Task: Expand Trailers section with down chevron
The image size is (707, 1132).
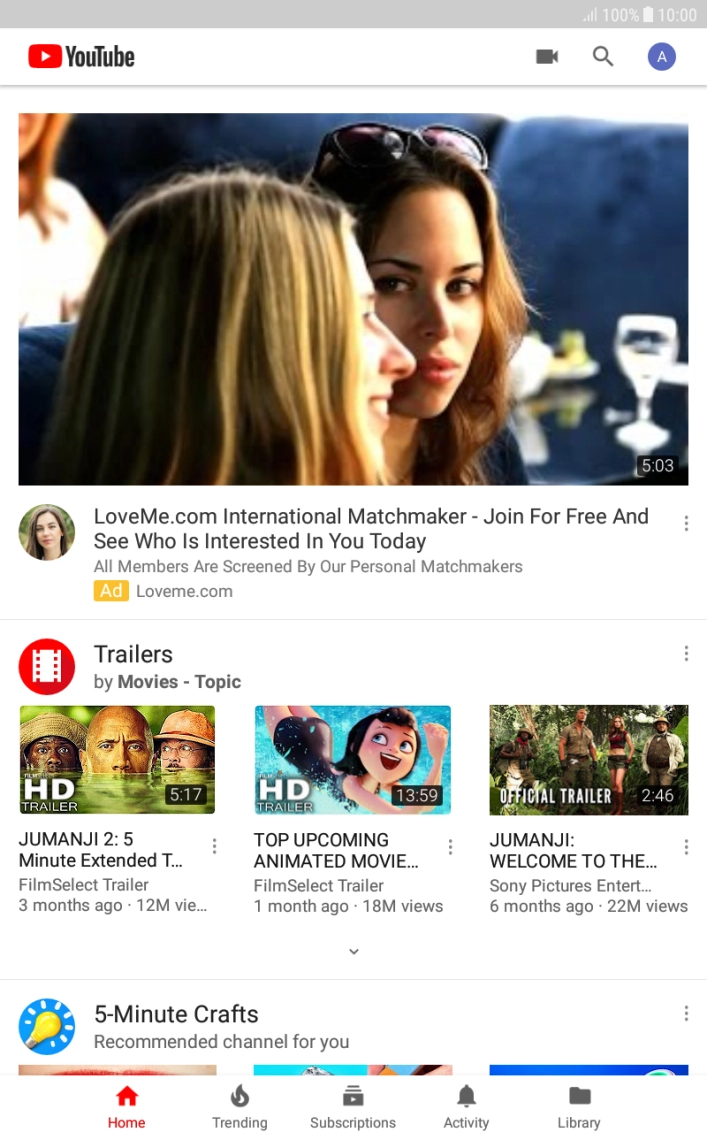Action: [x=353, y=951]
